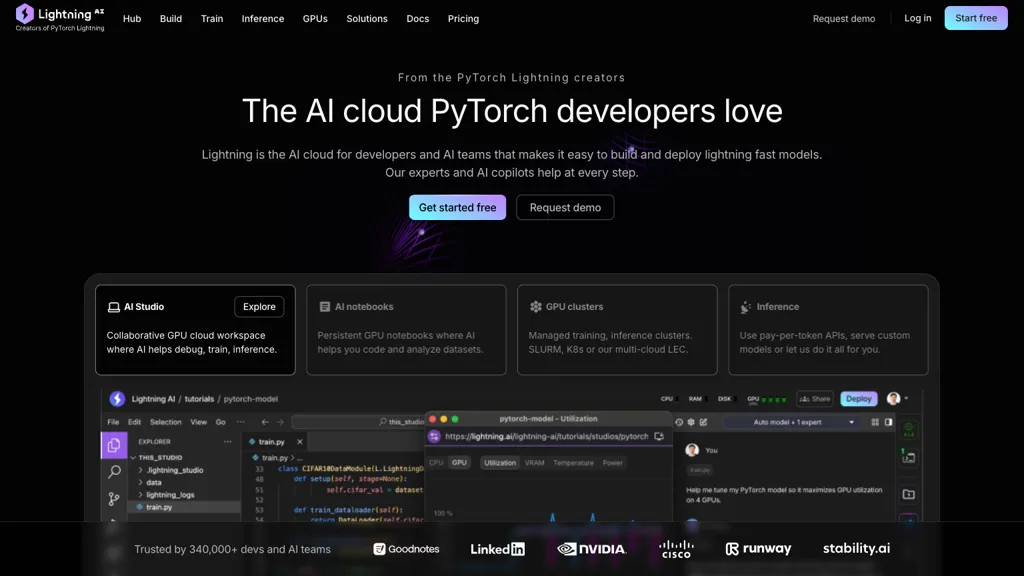Viewport: 1024px width, 576px height.
Task: Click the Get started free button
Action: (x=457, y=207)
